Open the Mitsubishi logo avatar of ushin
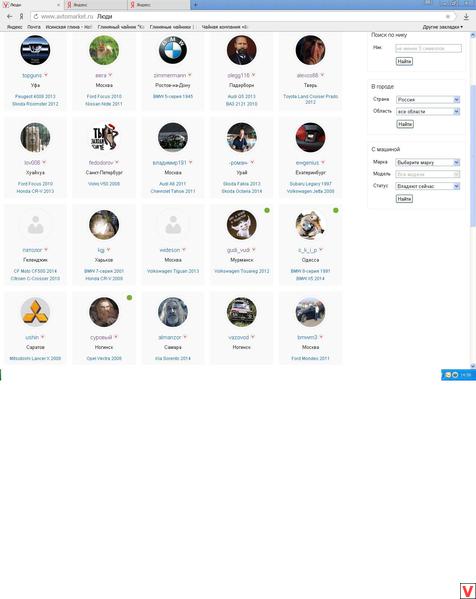This screenshot has width=476, height=599. tap(35, 312)
